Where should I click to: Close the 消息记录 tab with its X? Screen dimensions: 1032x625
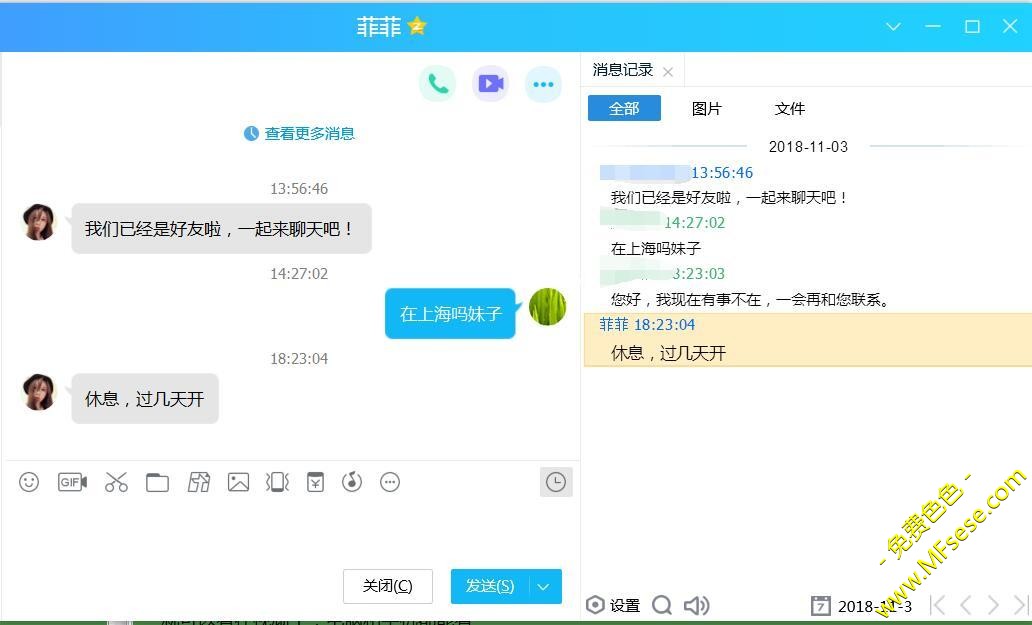pos(668,72)
